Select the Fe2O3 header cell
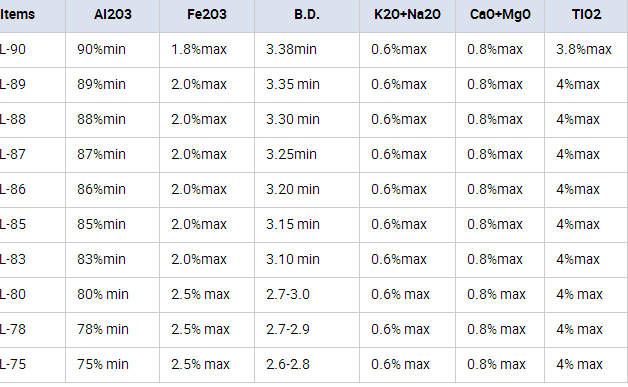Viewport: 628px width, 387px height. 207,15
